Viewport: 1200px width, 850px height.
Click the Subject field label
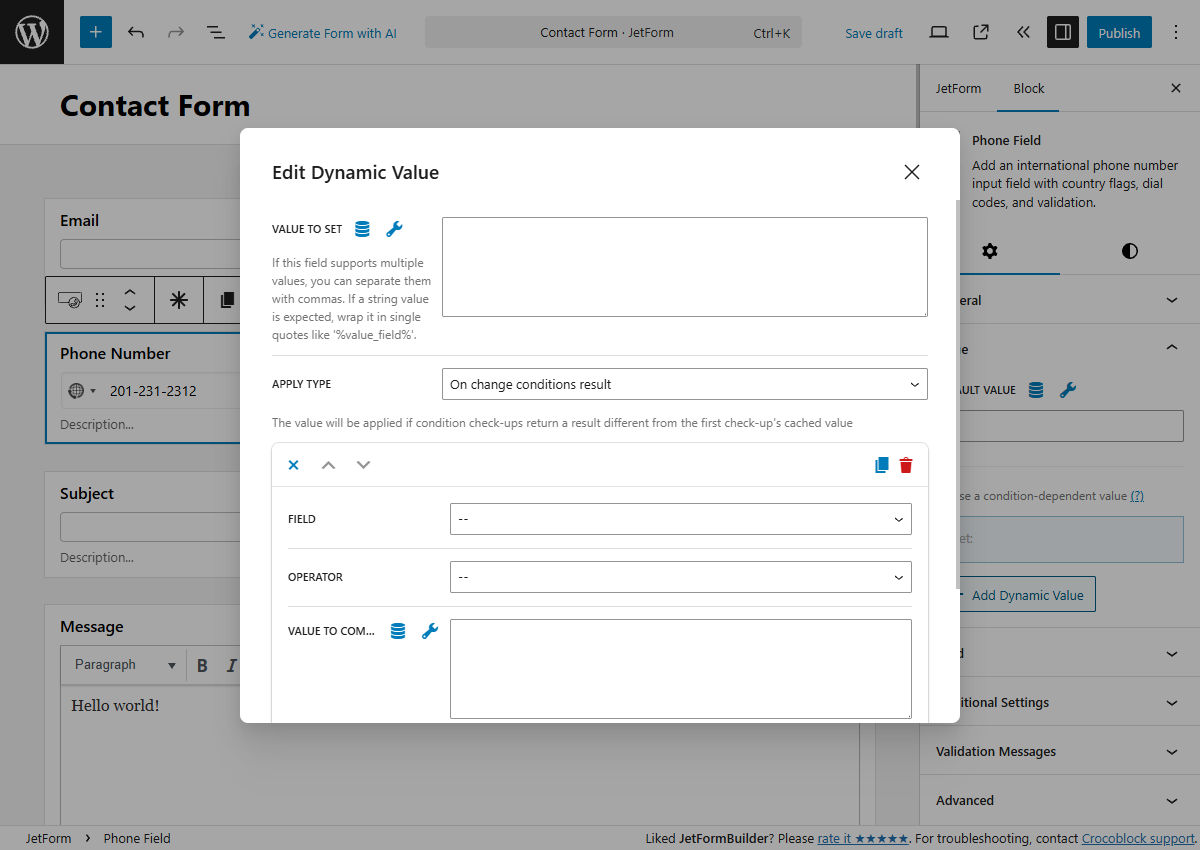click(x=87, y=494)
